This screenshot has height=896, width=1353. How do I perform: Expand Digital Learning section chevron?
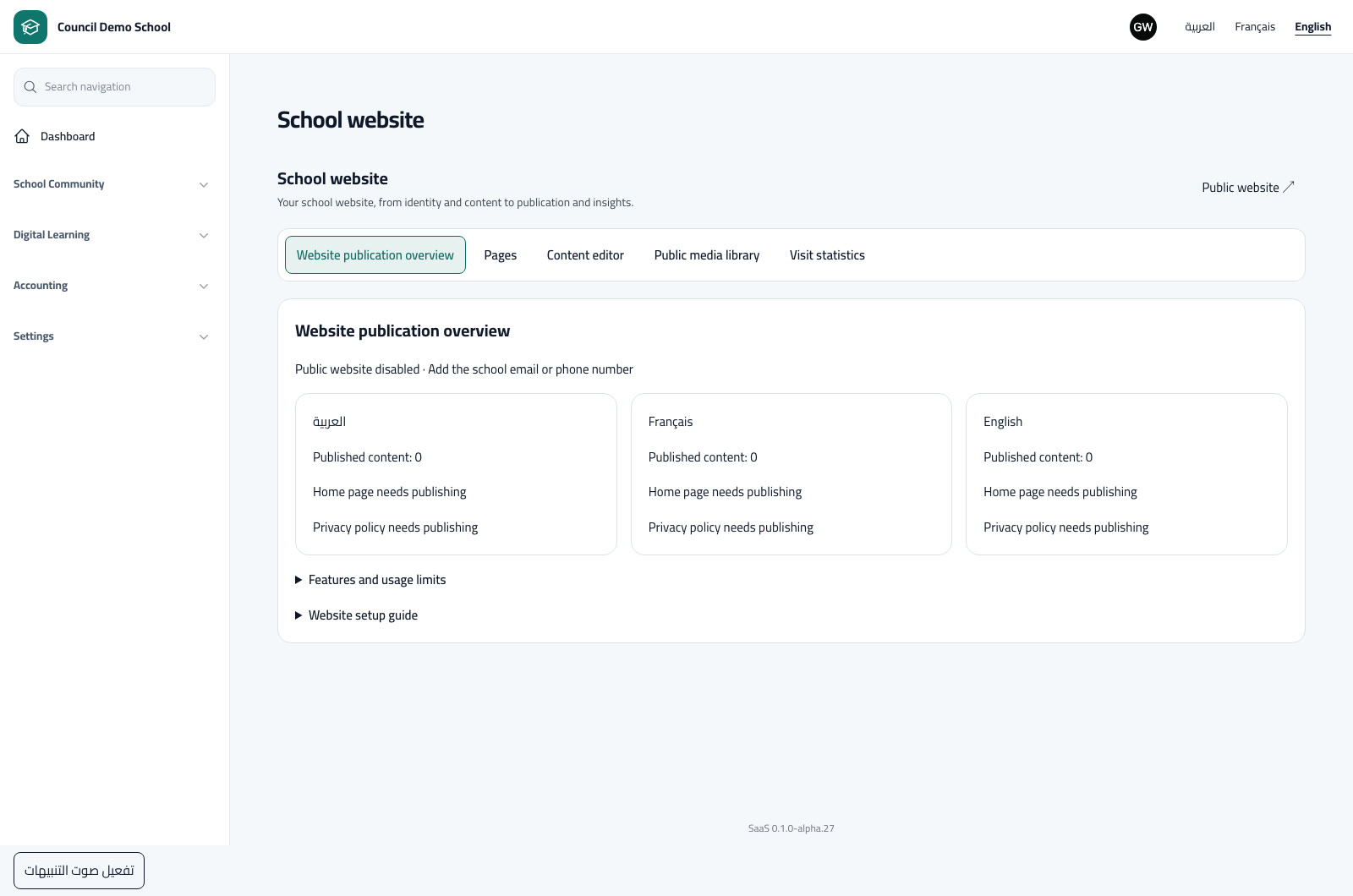(x=204, y=235)
